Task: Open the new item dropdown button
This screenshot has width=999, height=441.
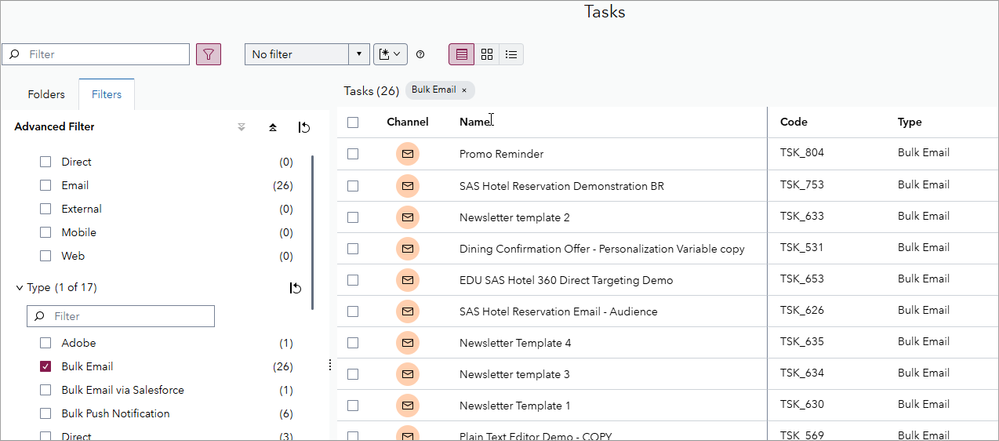Action: tap(390, 54)
